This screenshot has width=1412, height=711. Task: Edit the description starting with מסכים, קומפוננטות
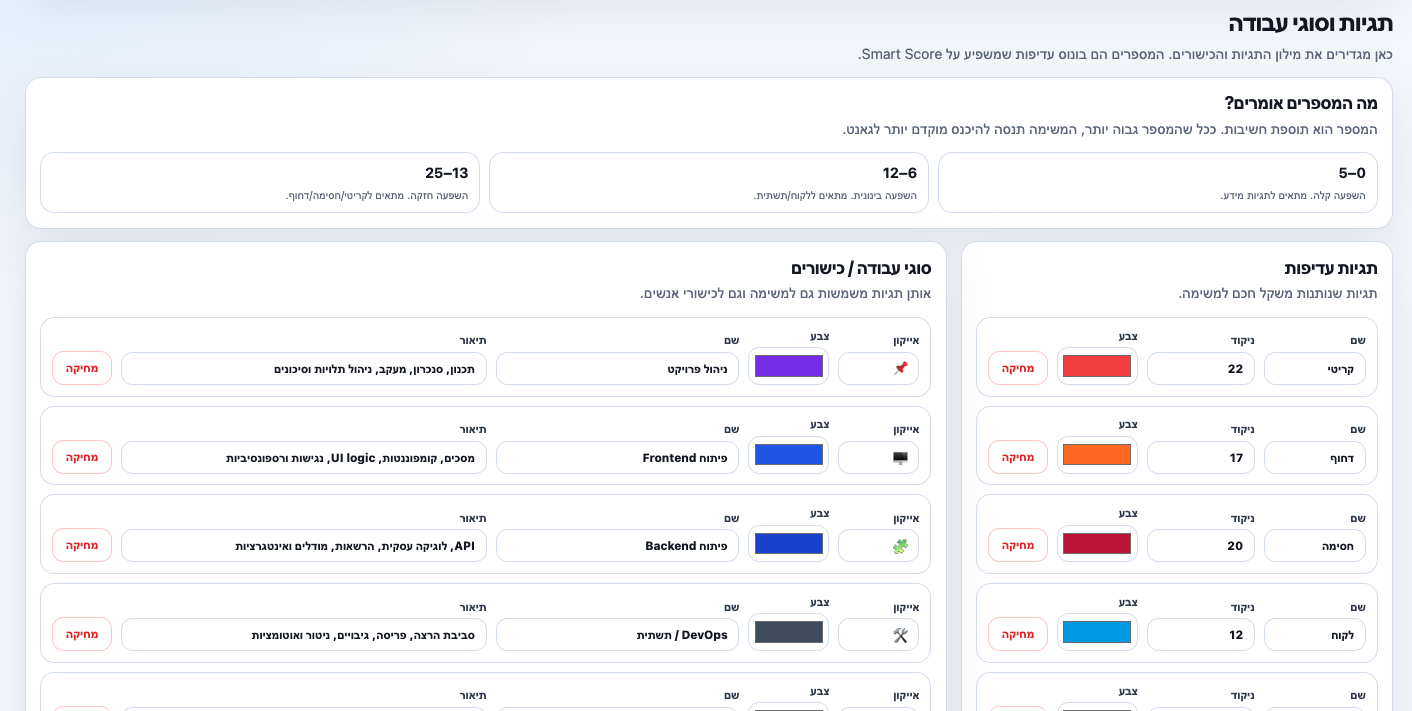304,457
